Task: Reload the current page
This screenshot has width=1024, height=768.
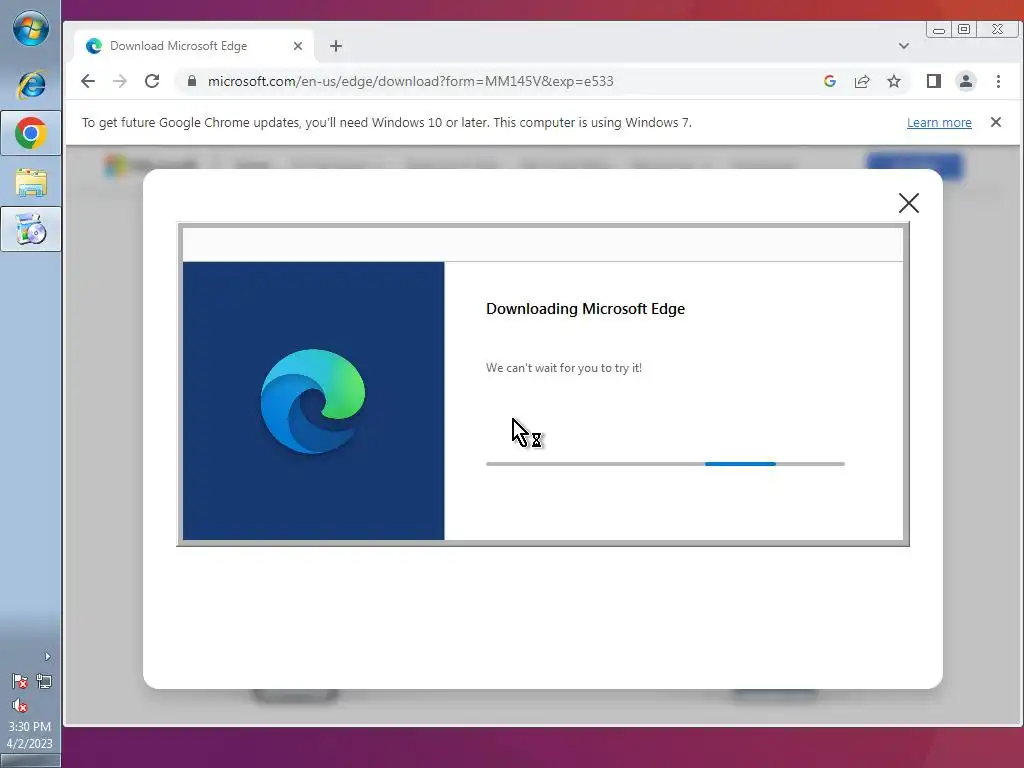Action: 152,81
